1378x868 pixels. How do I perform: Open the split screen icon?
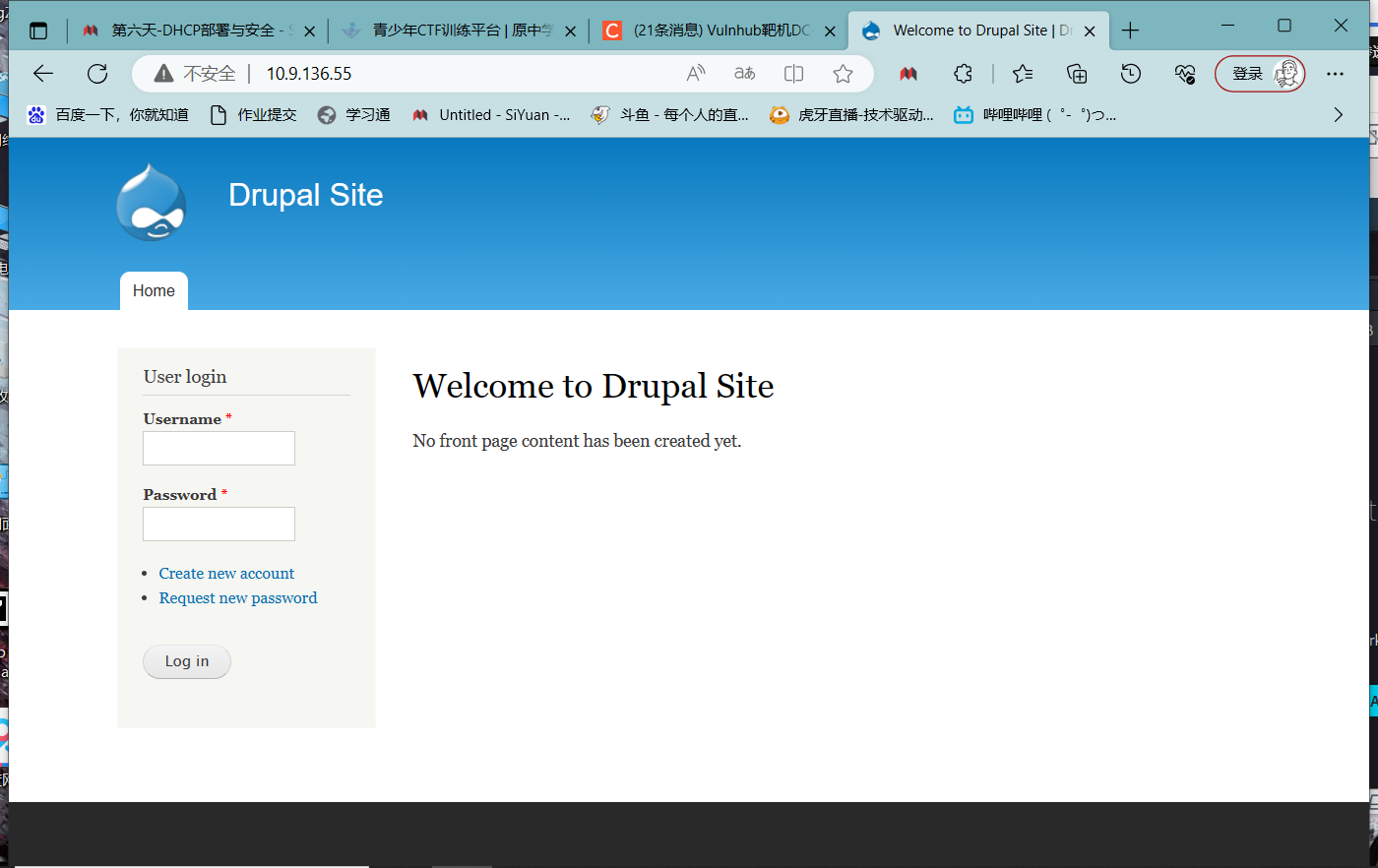(793, 74)
